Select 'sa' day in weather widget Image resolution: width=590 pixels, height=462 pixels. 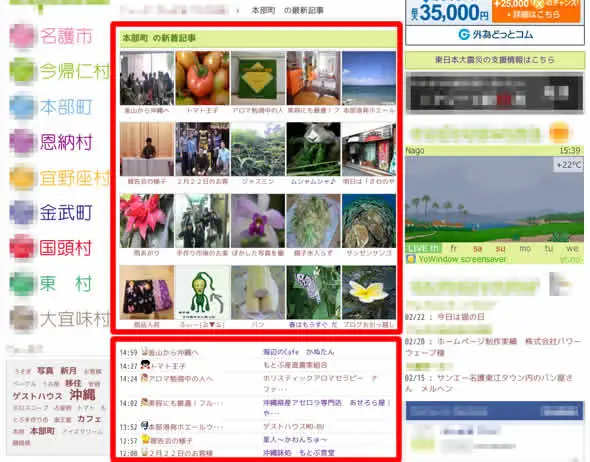[477, 249]
